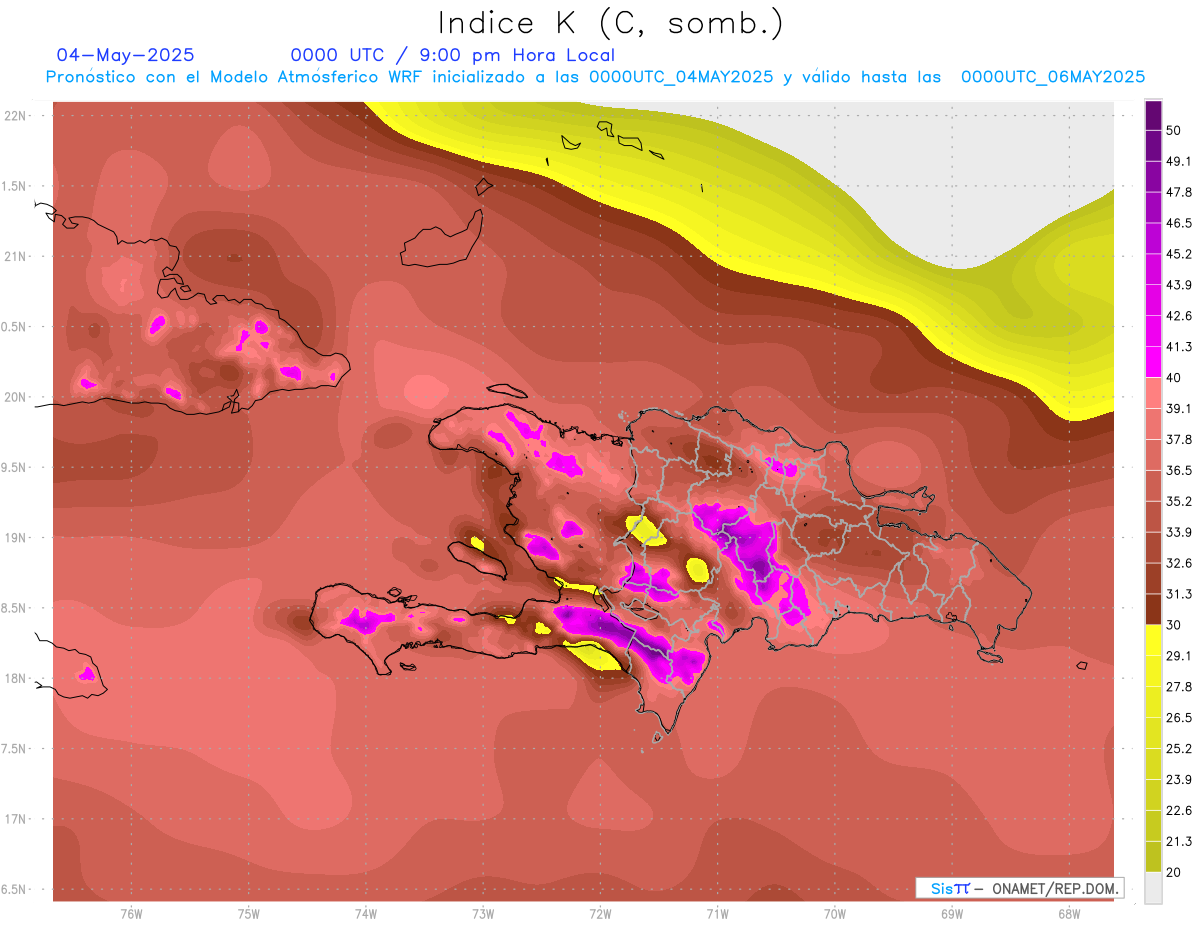Click the "36.5" color scale value
The width and height of the screenshot is (1200, 927).
click(x=1179, y=470)
